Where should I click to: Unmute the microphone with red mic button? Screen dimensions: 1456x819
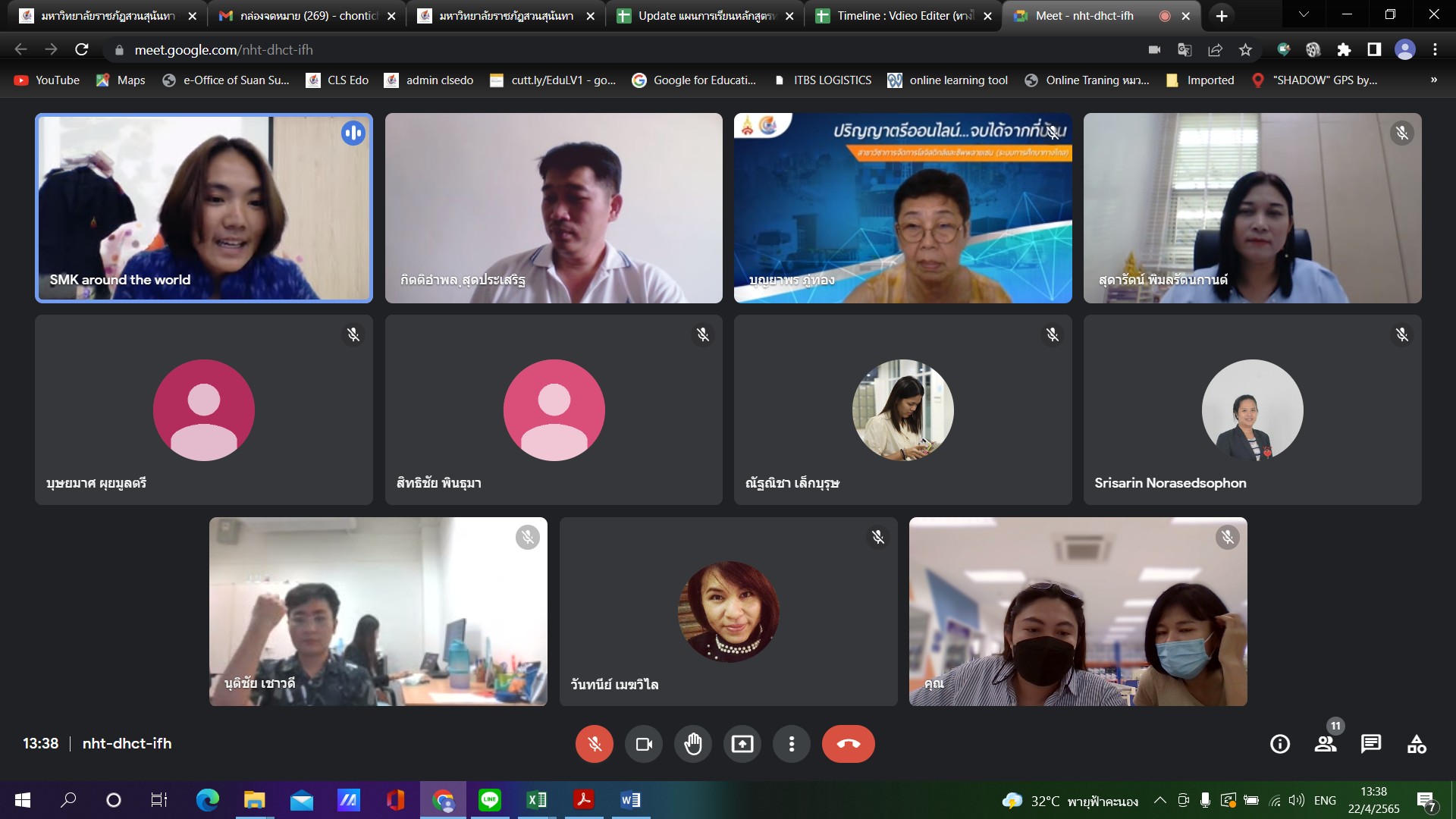coord(594,744)
